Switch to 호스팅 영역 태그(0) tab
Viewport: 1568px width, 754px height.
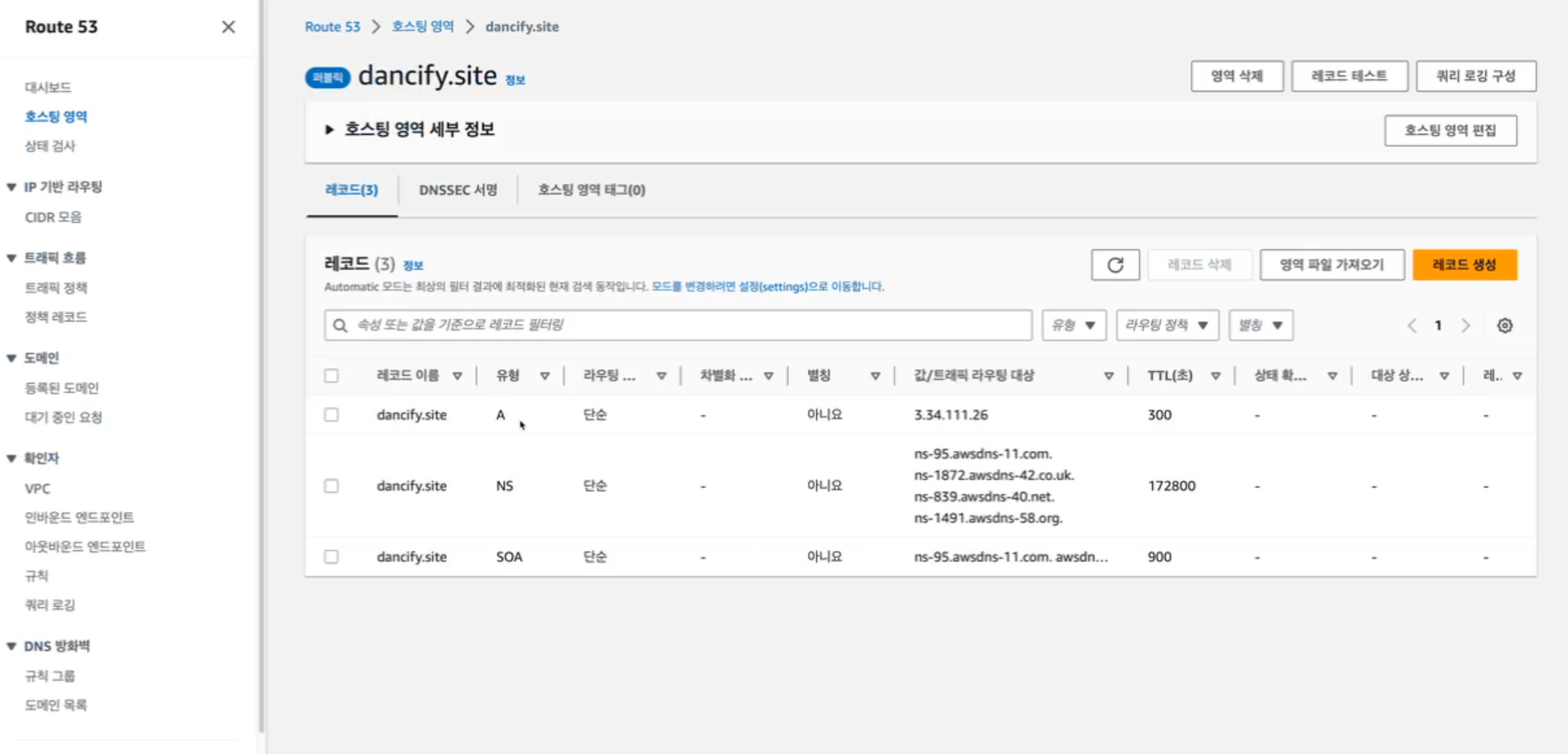tap(591, 190)
